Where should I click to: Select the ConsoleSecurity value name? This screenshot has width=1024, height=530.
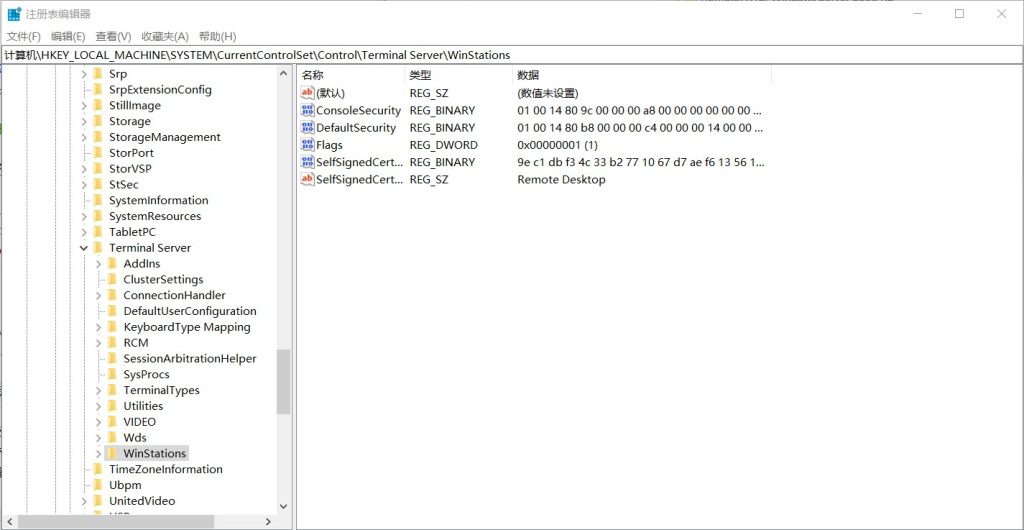(359, 110)
